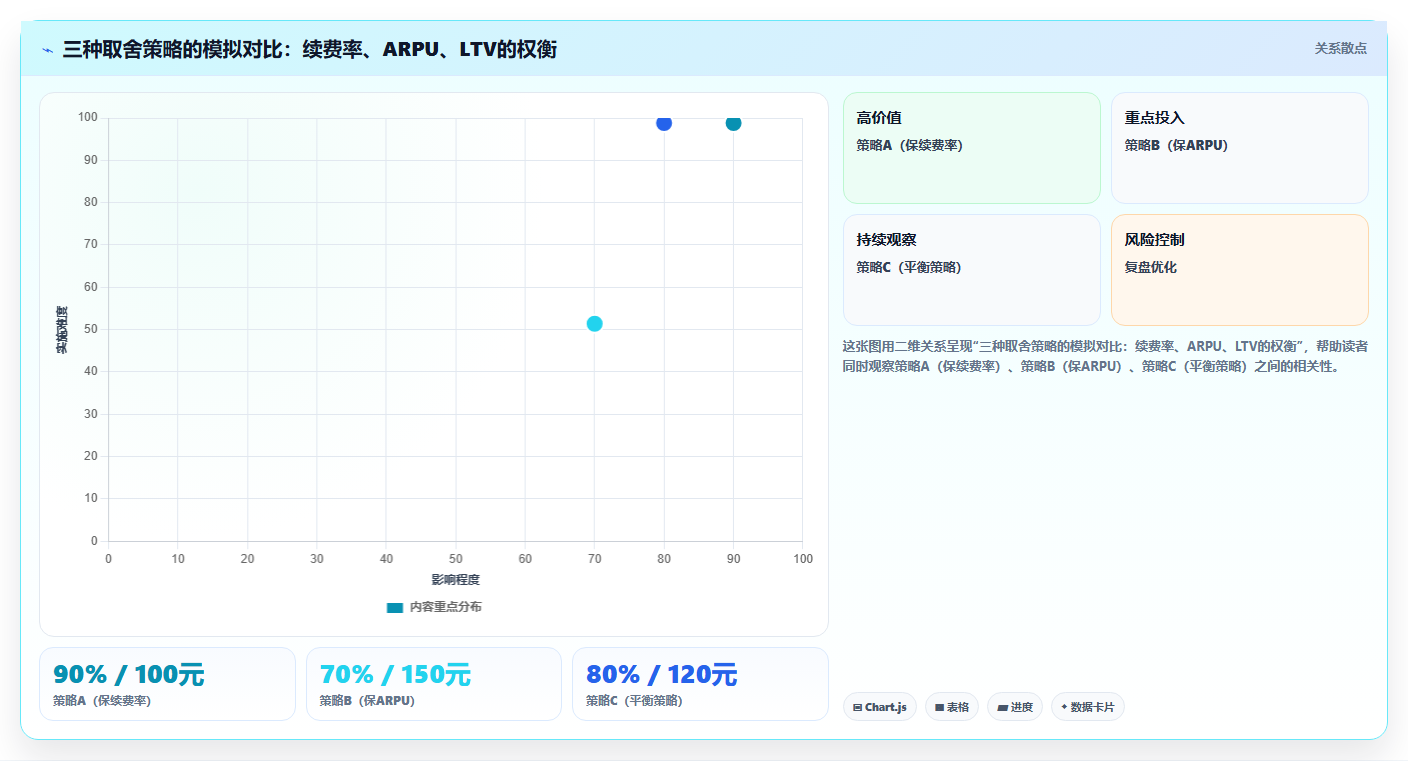
Task: Open the 重点投入 quadrant card
Action: pyautogui.click(x=1239, y=148)
